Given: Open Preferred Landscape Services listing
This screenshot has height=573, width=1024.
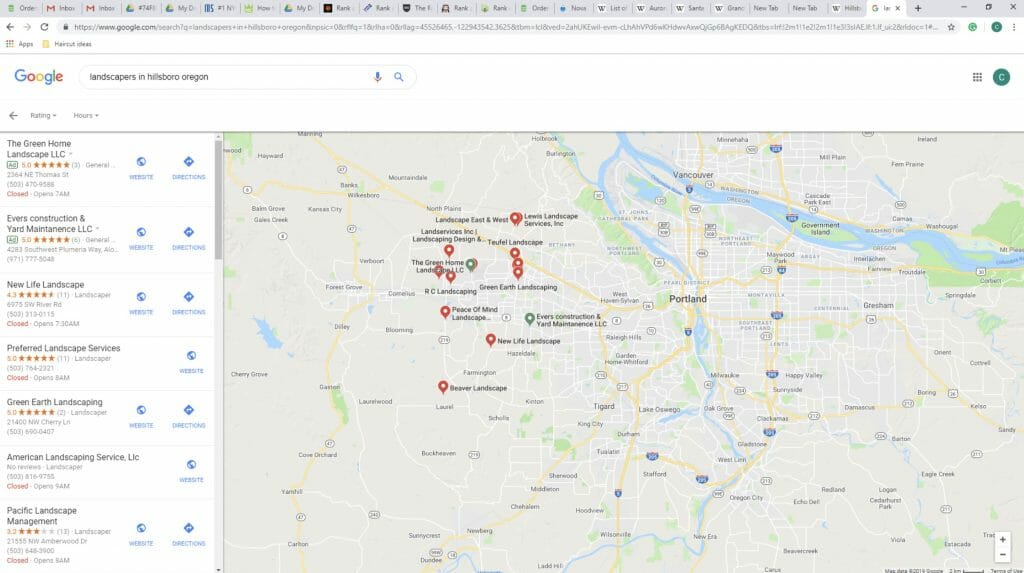Looking at the screenshot, I should [63, 348].
